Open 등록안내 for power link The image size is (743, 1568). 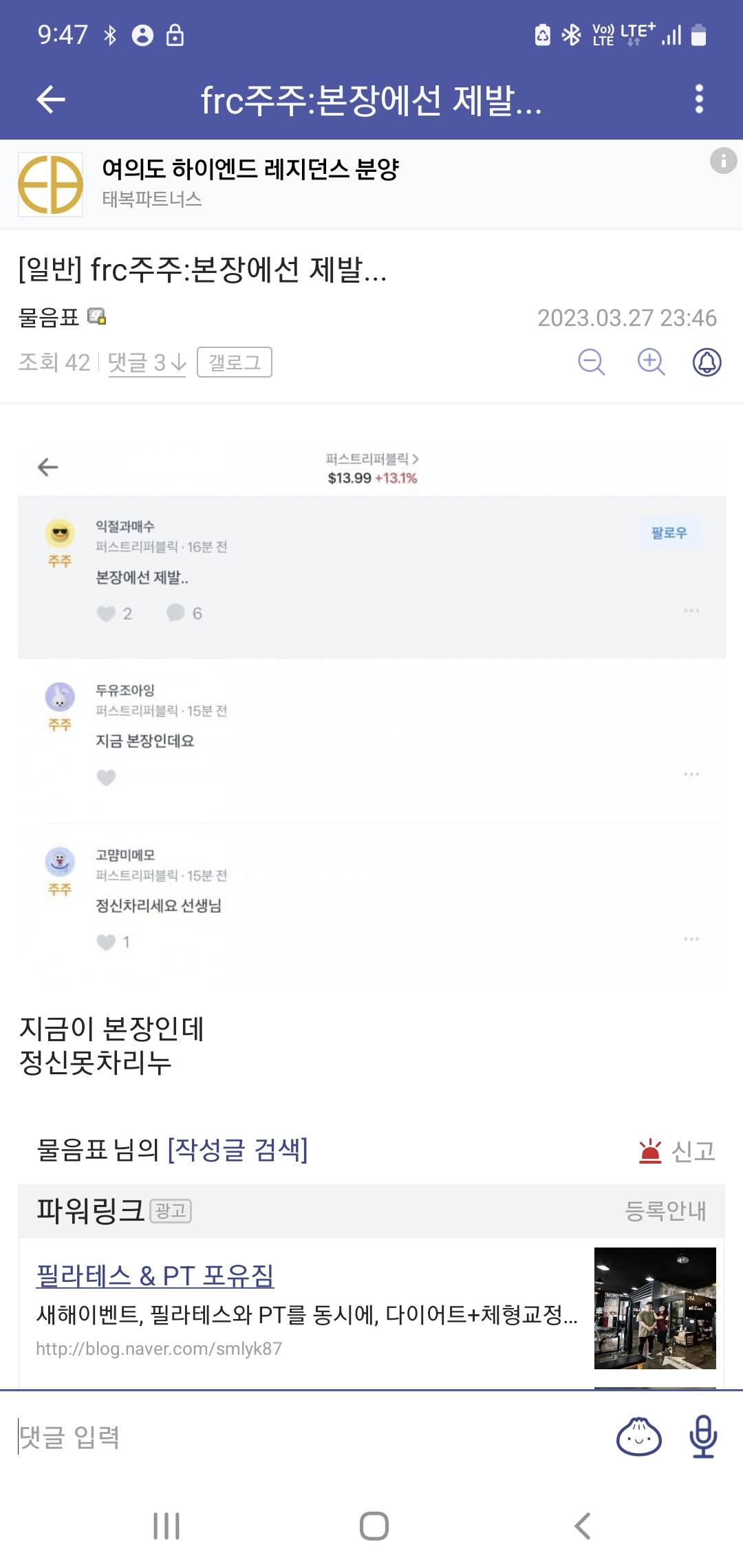tap(665, 1210)
